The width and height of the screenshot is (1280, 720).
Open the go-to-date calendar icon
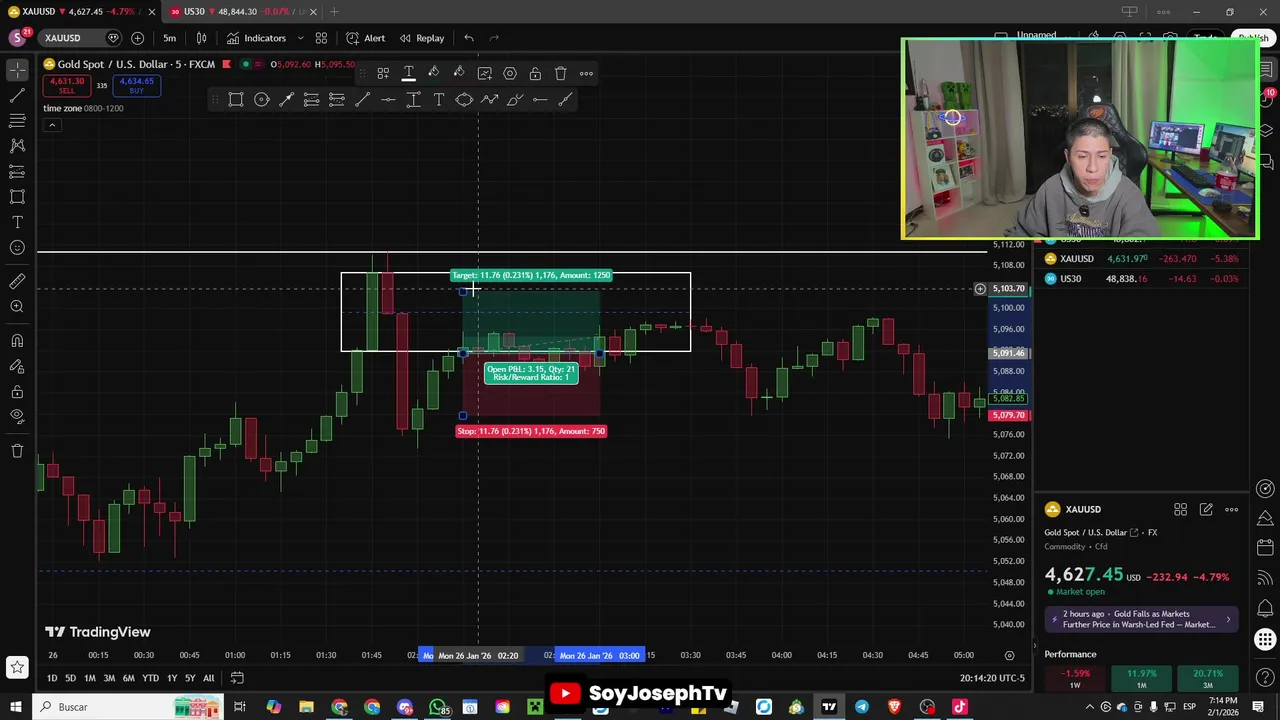tap(237, 678)
